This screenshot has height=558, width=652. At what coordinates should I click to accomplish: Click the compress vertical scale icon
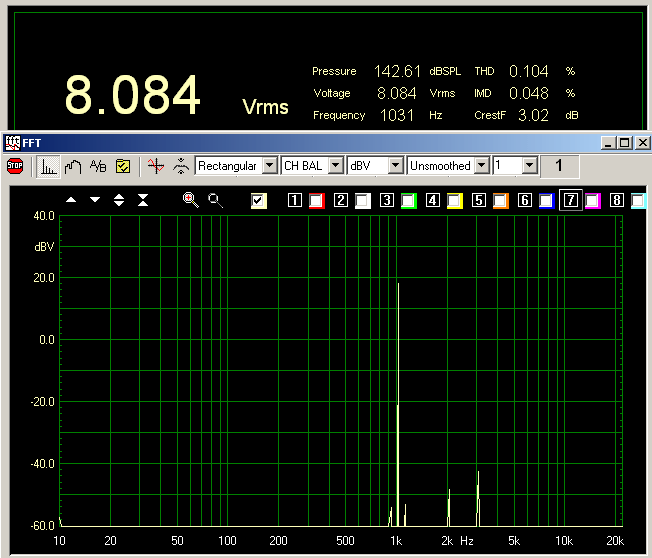[x=143, y=200]
